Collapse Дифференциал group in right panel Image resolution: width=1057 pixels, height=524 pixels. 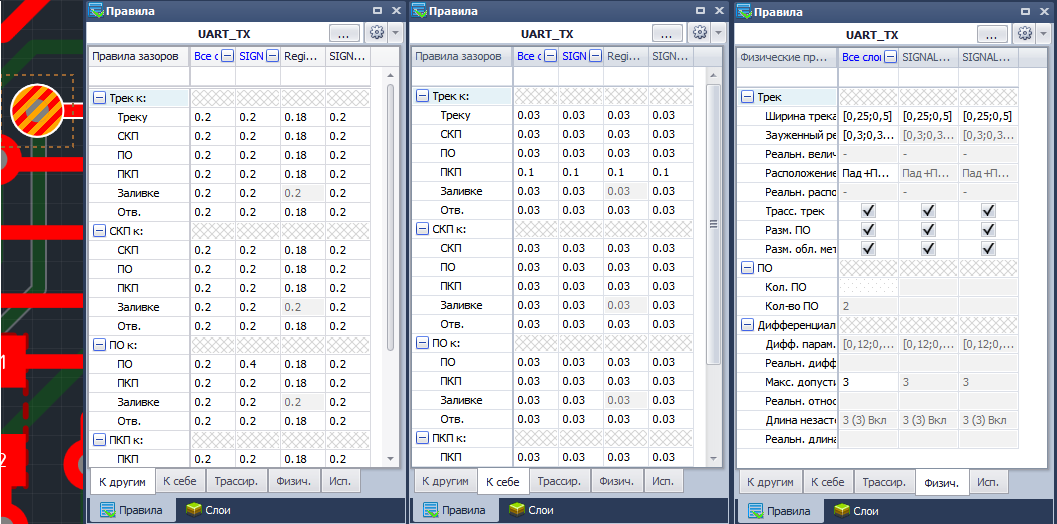748,325
